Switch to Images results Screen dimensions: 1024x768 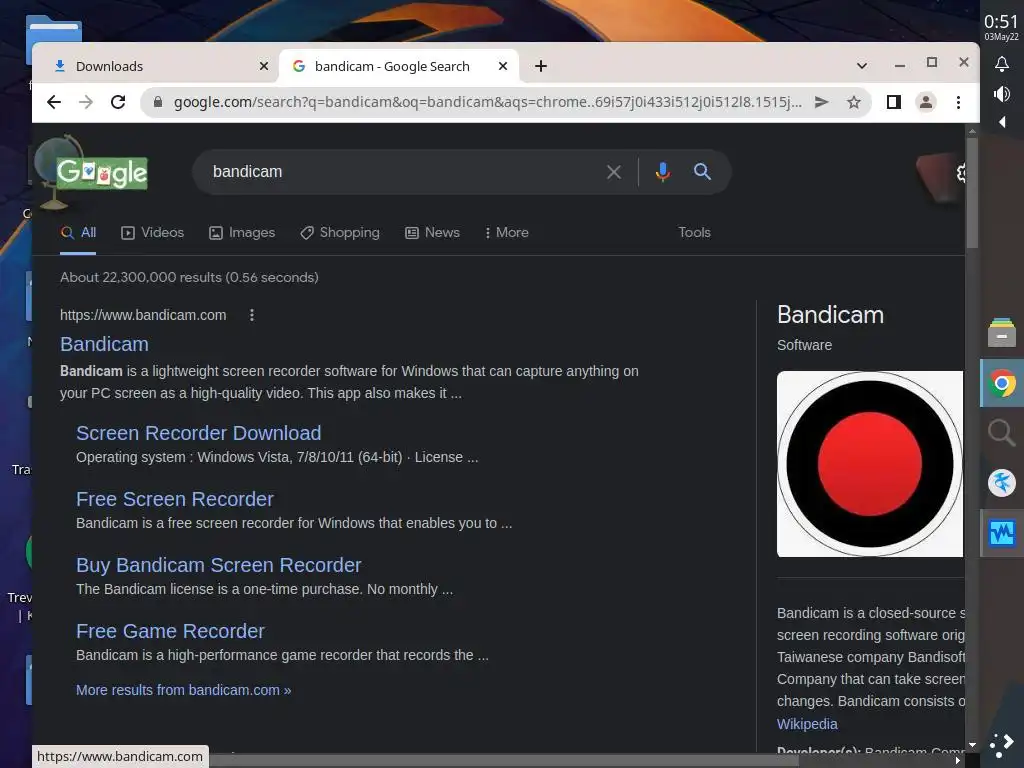pyautogui.click(x=242, y=232)
